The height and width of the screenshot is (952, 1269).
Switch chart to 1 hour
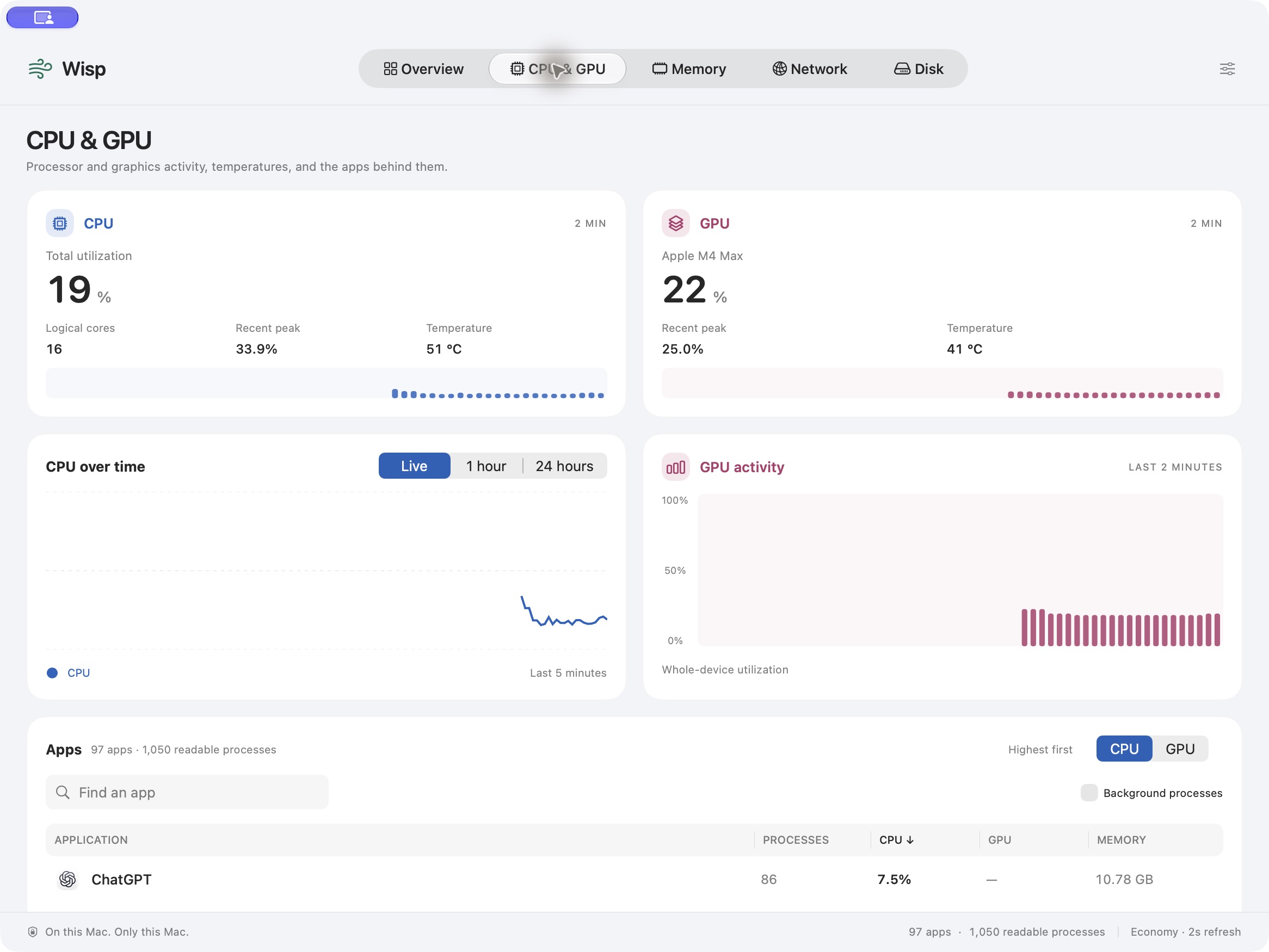coord(486,466)
